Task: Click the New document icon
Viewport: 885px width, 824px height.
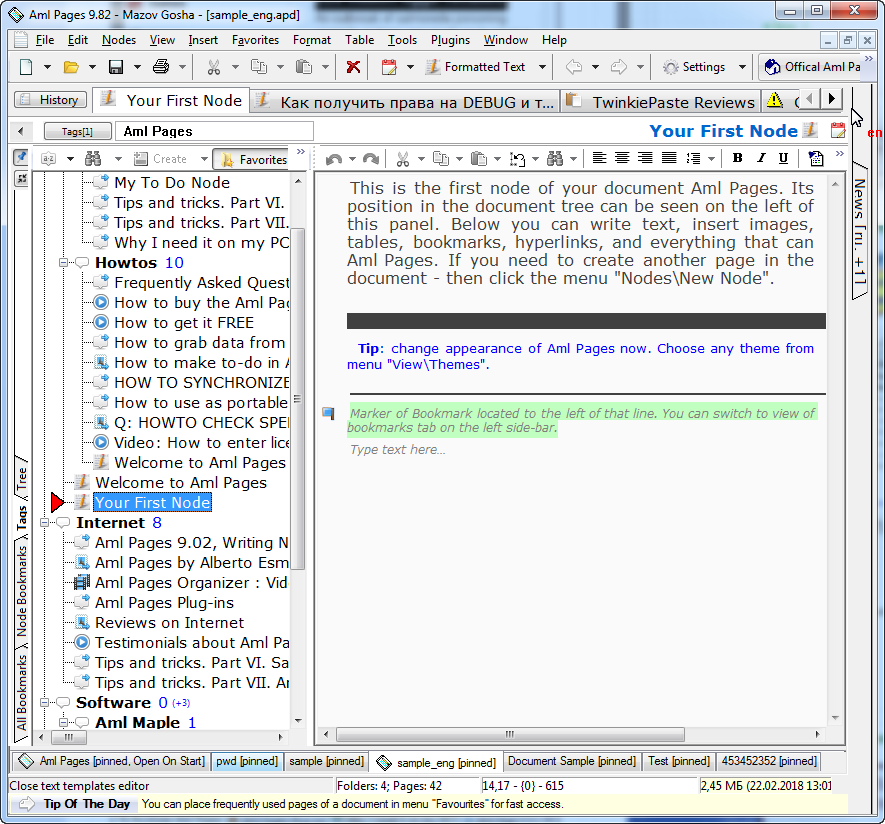Action: pyautogui.click(x=26, y=67)
